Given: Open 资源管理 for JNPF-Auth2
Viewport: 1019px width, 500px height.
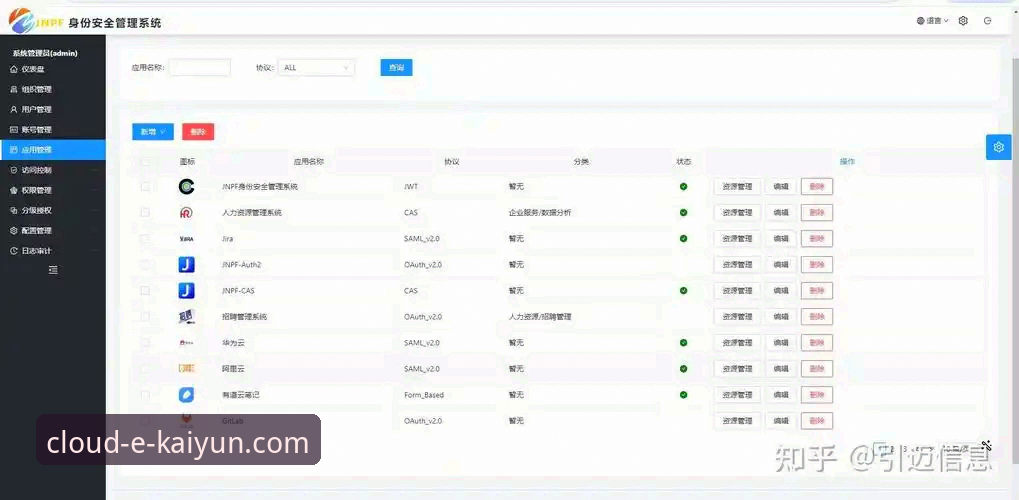Looking at the screenshot, I should 738,265.
